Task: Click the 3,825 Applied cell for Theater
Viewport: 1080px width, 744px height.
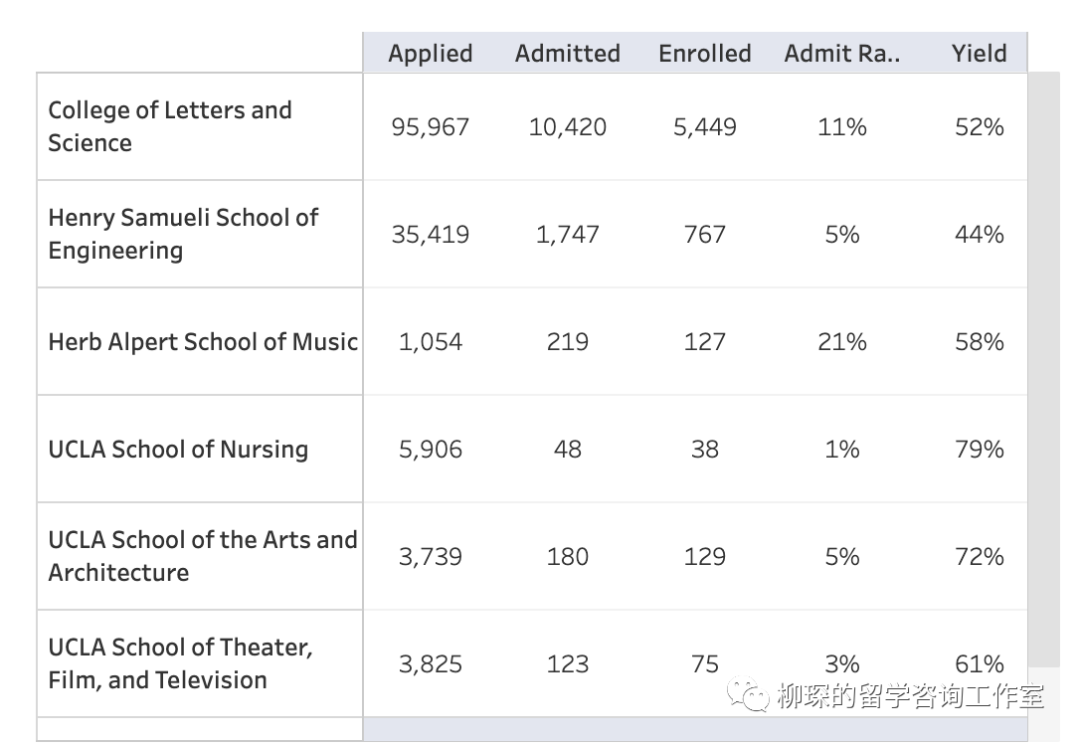Action: coord(430,664)
